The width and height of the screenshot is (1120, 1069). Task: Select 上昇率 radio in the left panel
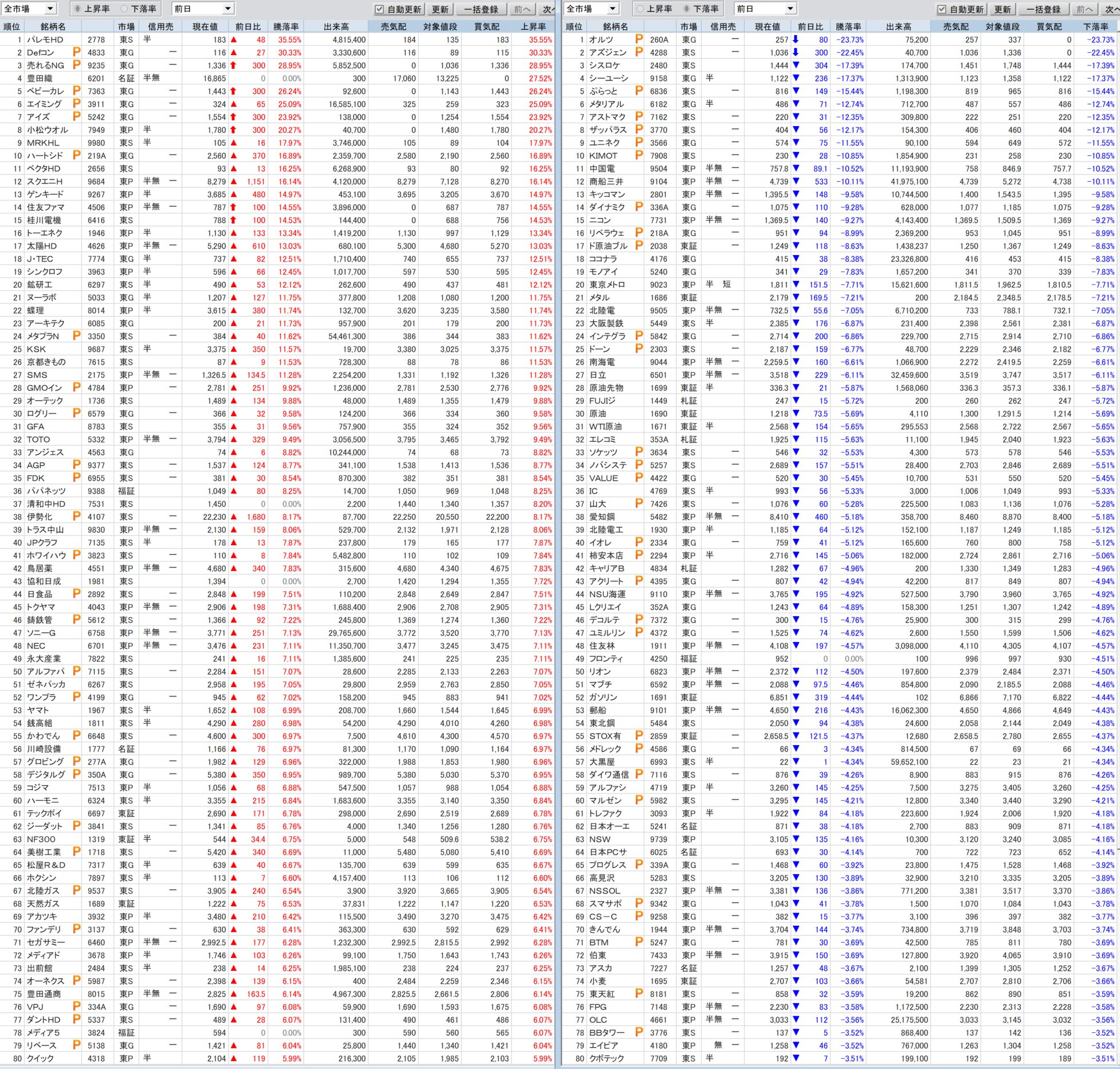(x=79, y=9)
